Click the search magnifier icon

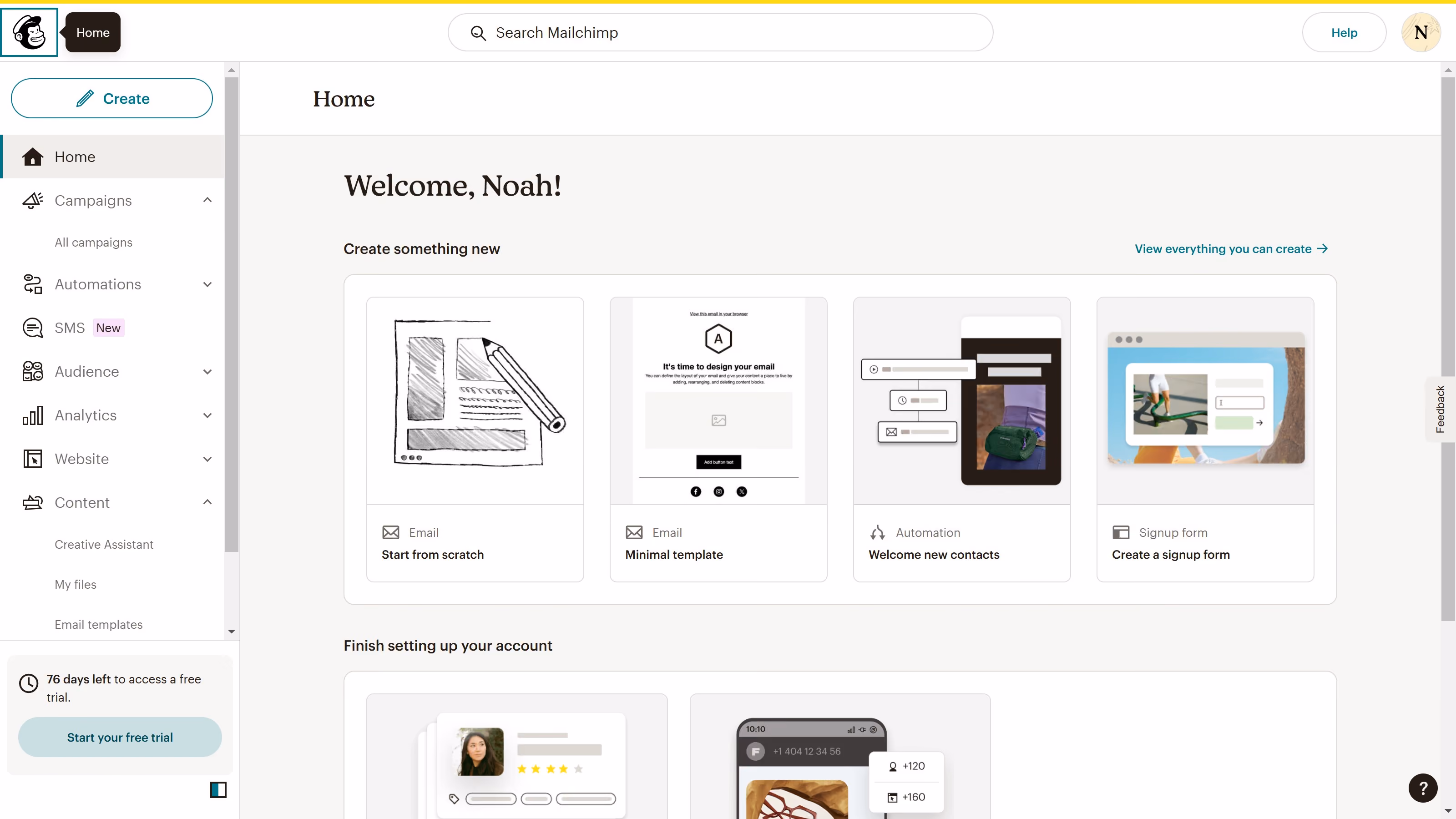click(478, 33)
